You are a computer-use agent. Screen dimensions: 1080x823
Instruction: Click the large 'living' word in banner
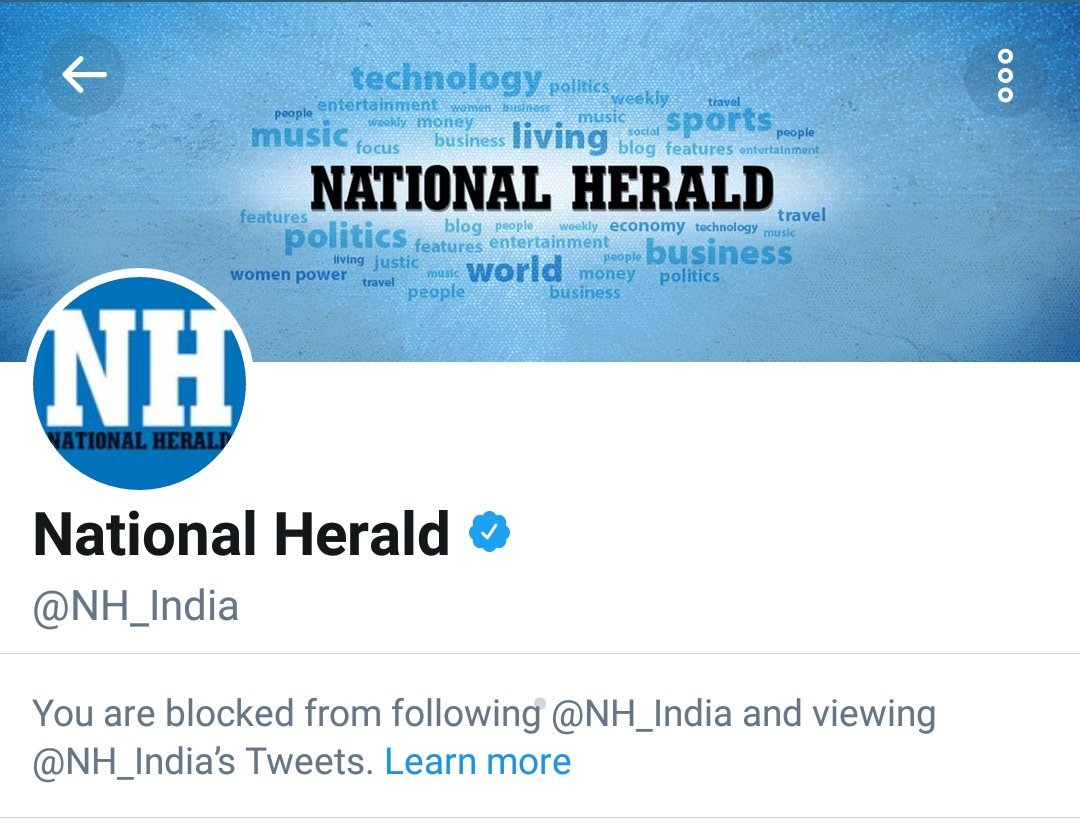560,136
